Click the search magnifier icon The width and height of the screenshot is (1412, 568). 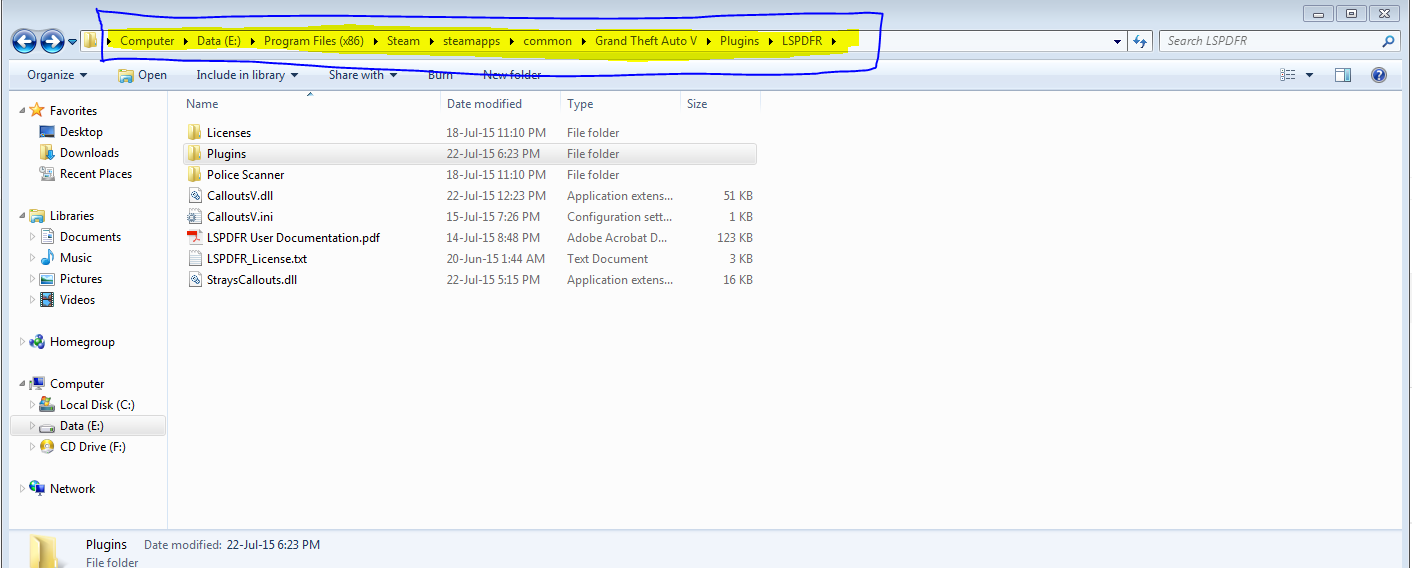[1388, 41]
